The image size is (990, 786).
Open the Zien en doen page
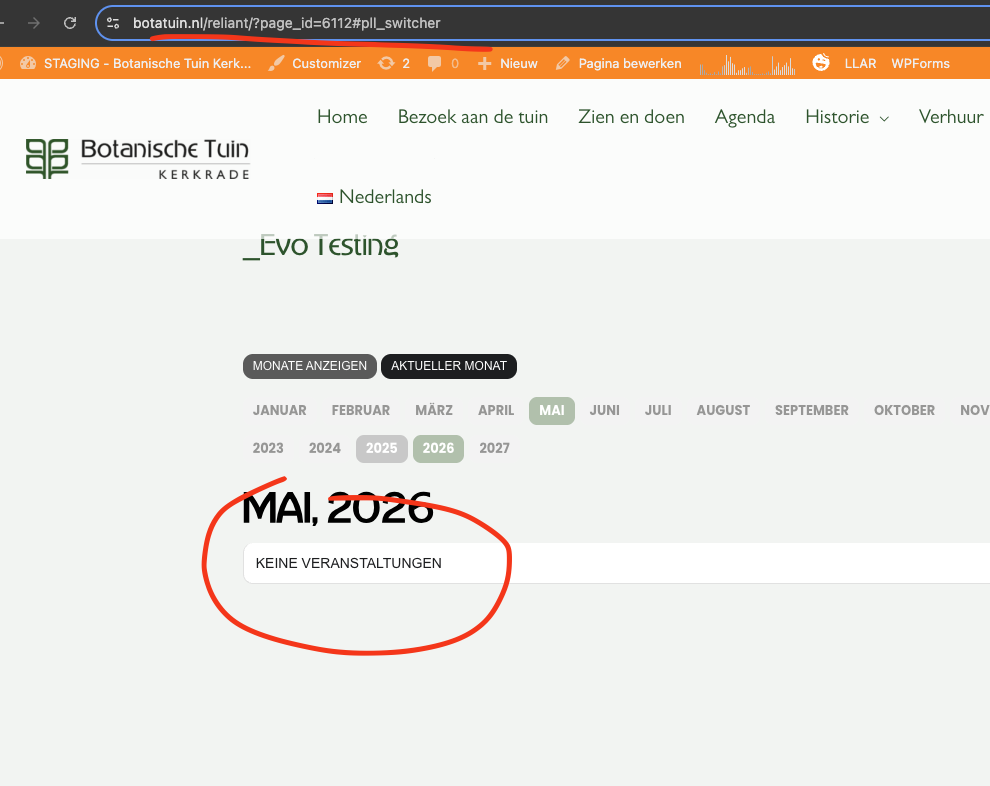631,117
